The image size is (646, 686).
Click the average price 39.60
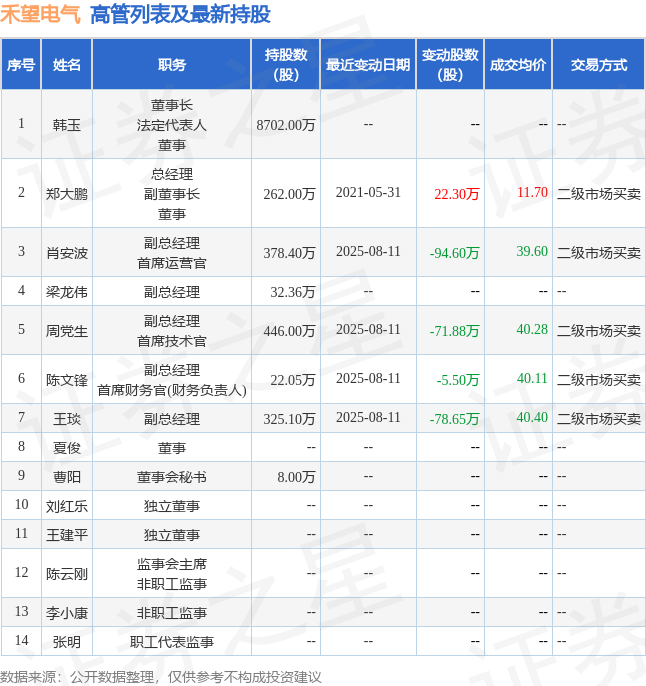tap(532, 251)
